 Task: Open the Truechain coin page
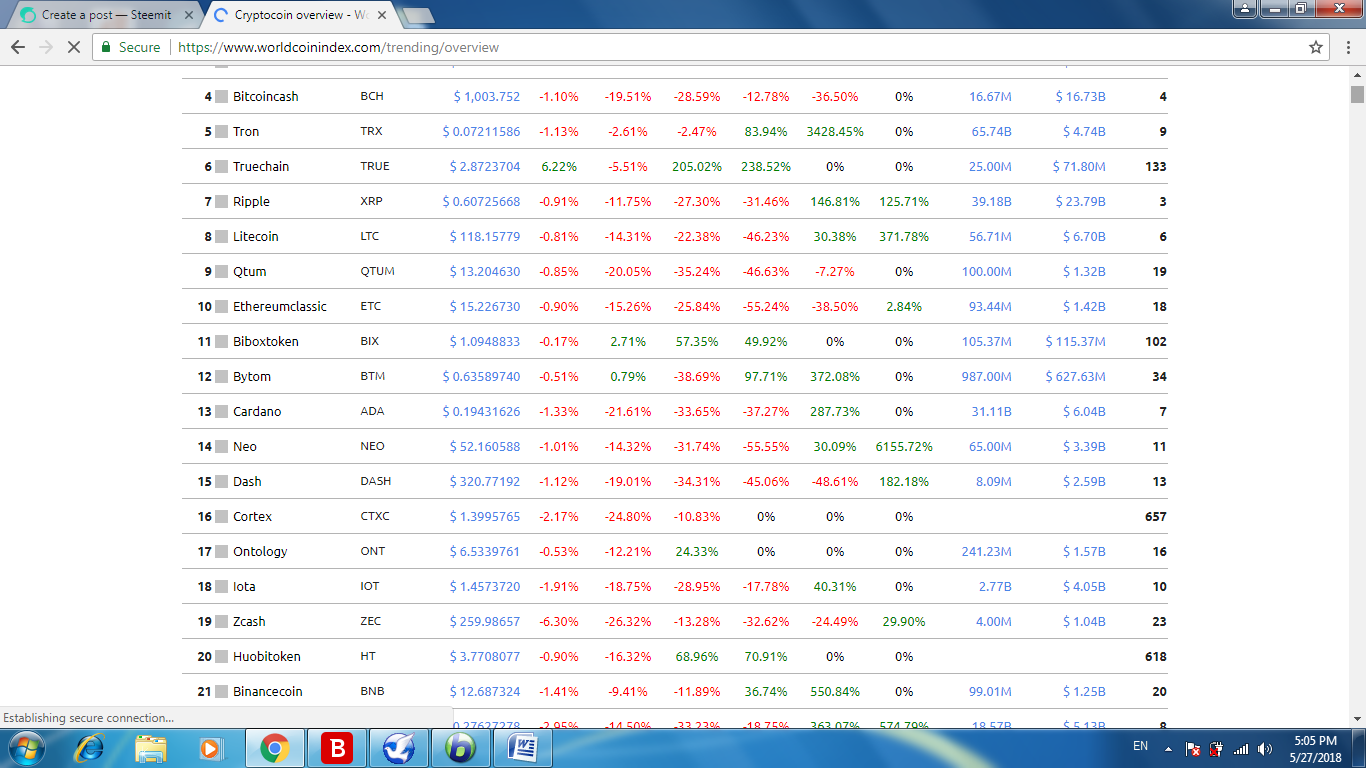[261, 167]
